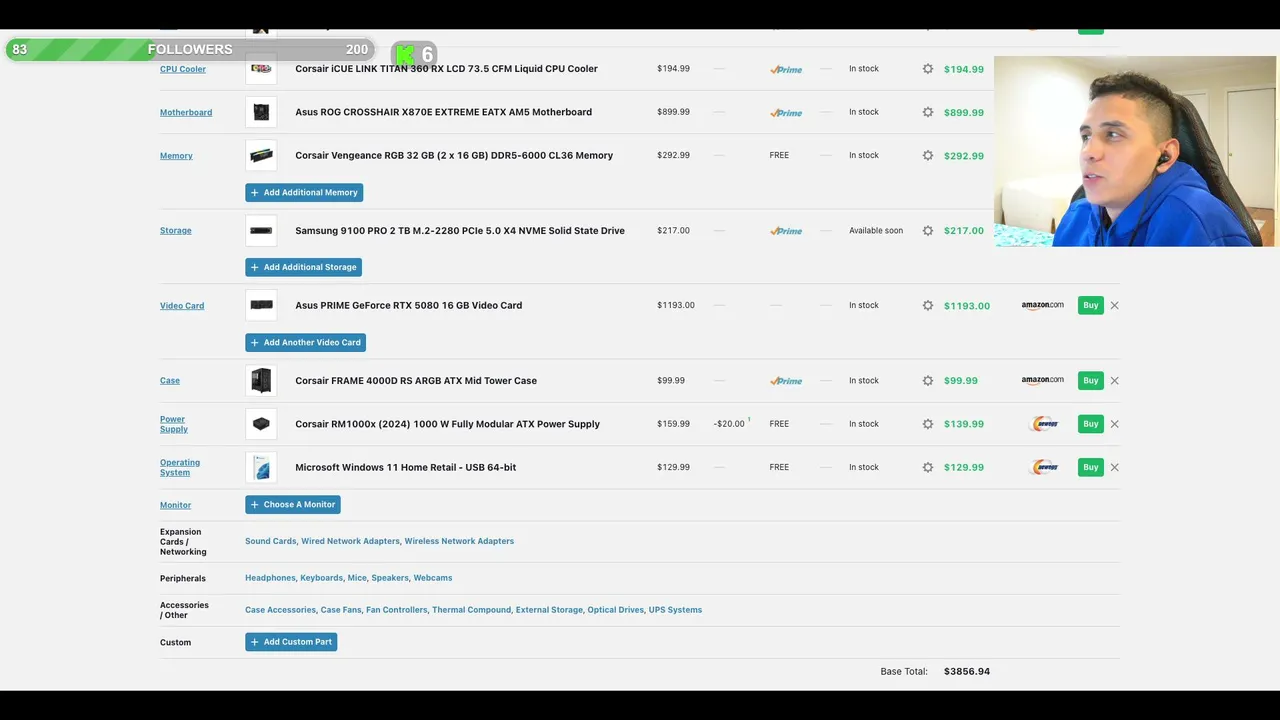Open the RTX 5080 video card thumbnail

(x=261, y=305)
